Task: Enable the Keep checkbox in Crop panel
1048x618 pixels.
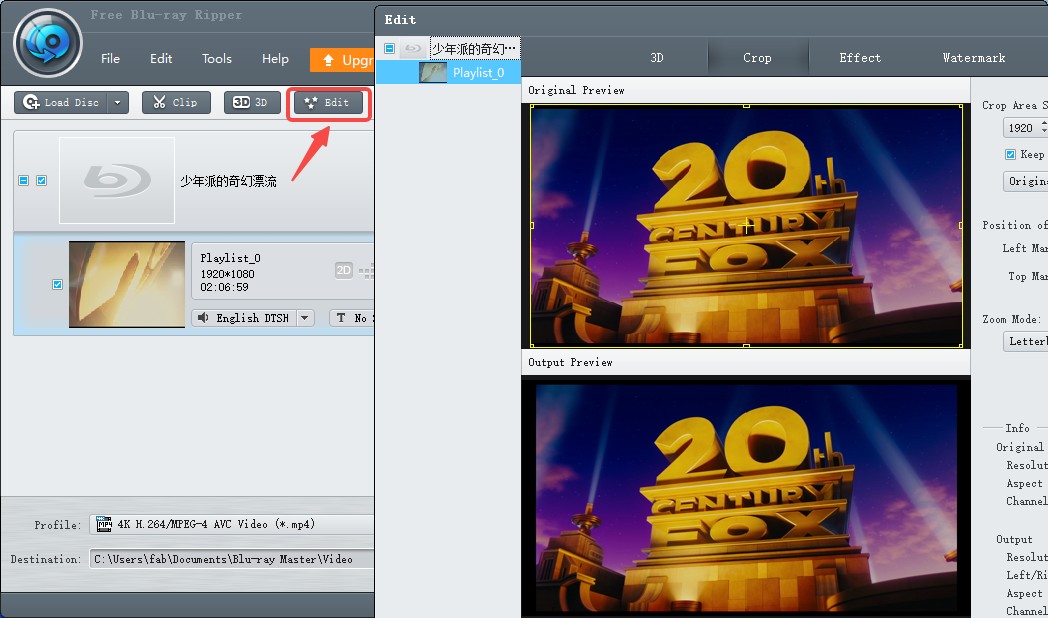Action: tap(1010, 154)
